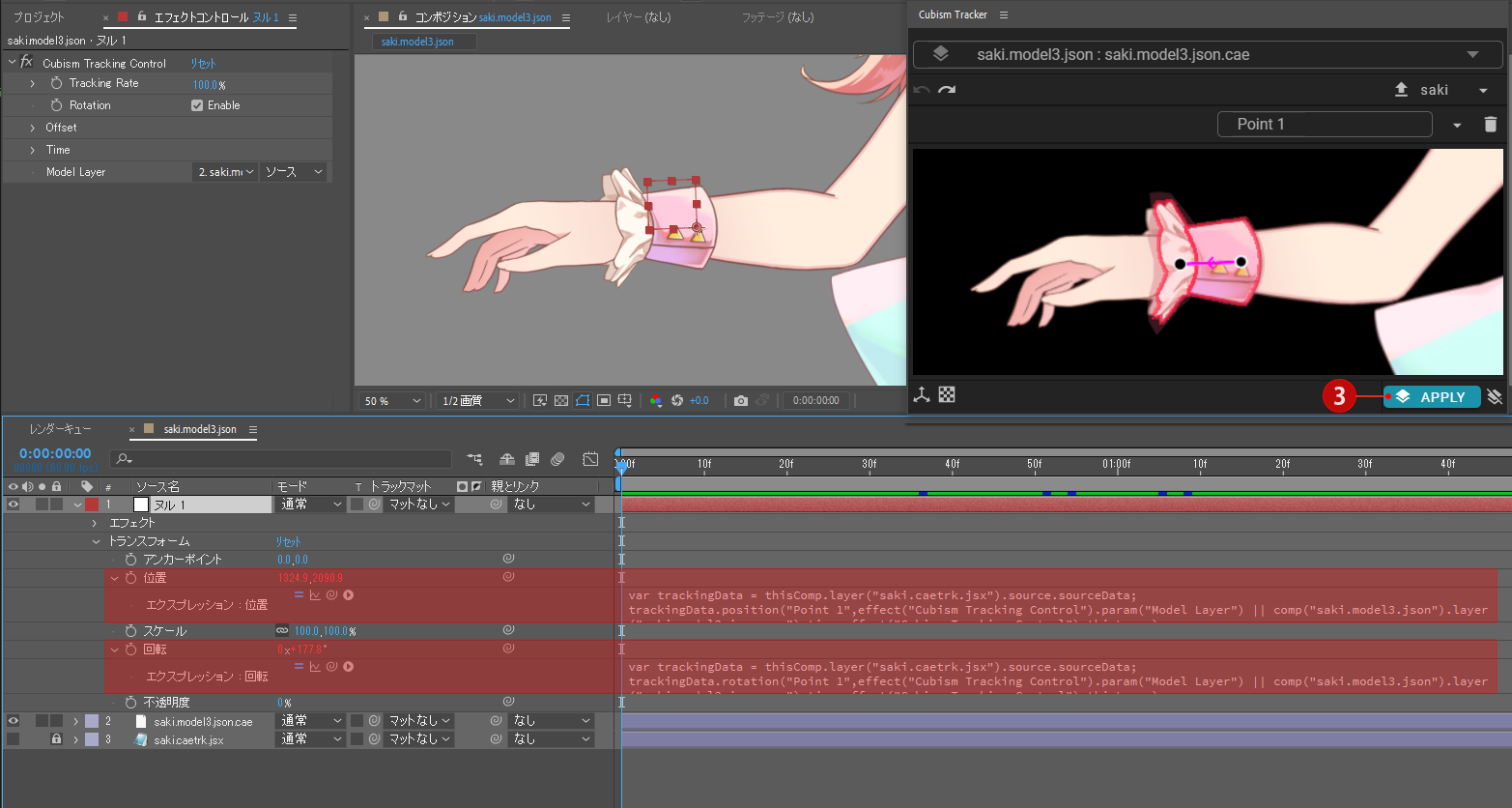Select the tracker point tool in Cubism Tracker
Image resolution: width=1512 pixels, height=808 pixels.
pos(922,394)
